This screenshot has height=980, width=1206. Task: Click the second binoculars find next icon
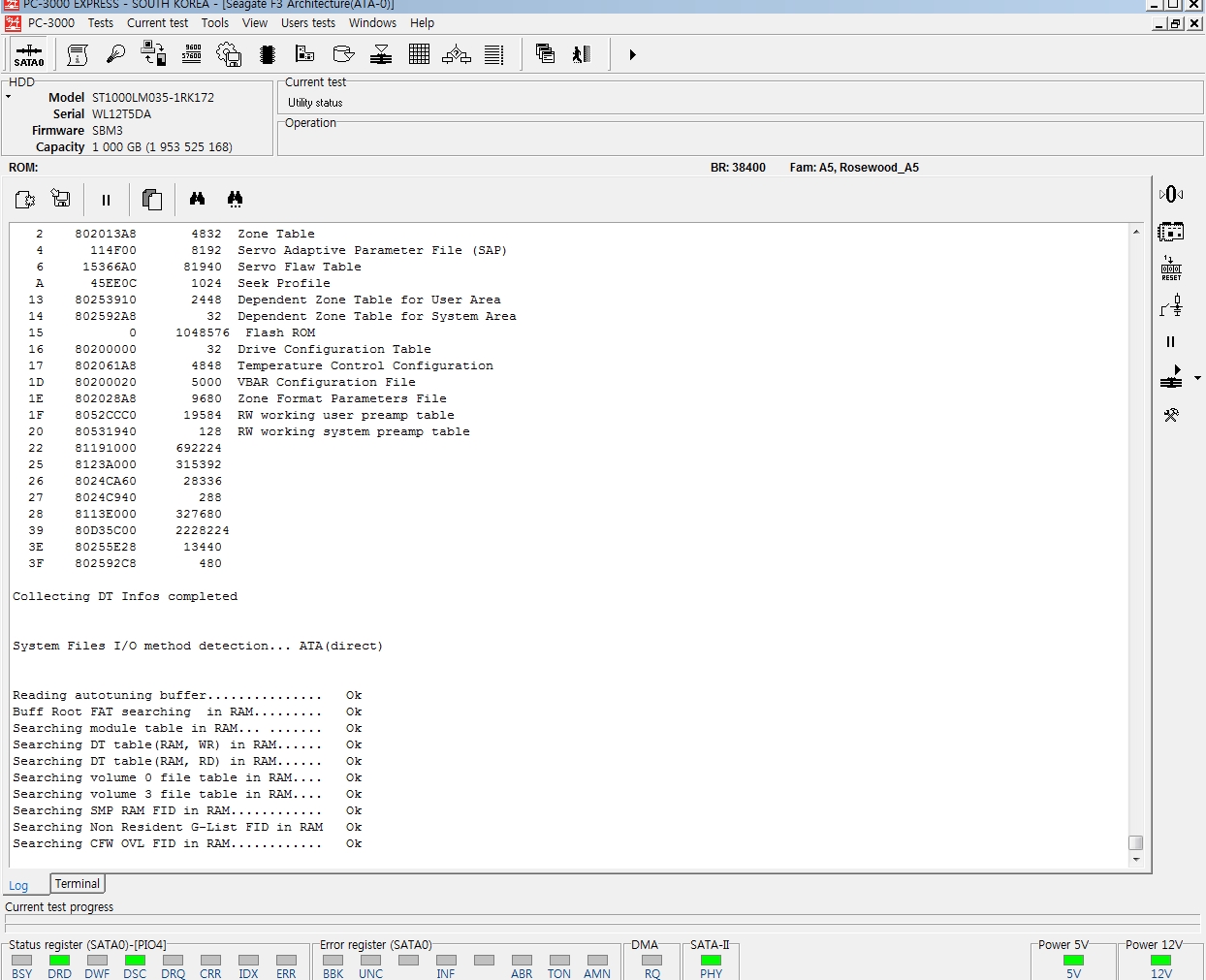click(235, 199)
